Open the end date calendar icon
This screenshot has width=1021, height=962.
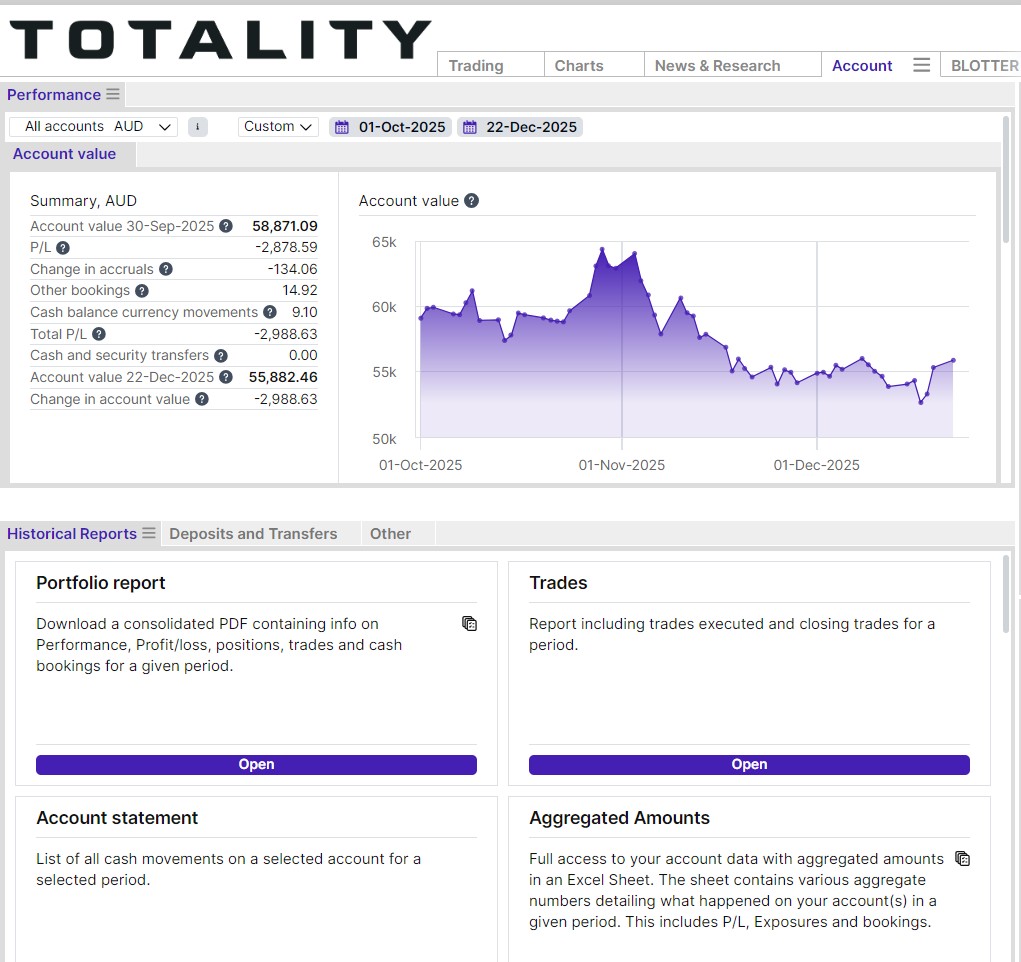[x=469, y=127]
